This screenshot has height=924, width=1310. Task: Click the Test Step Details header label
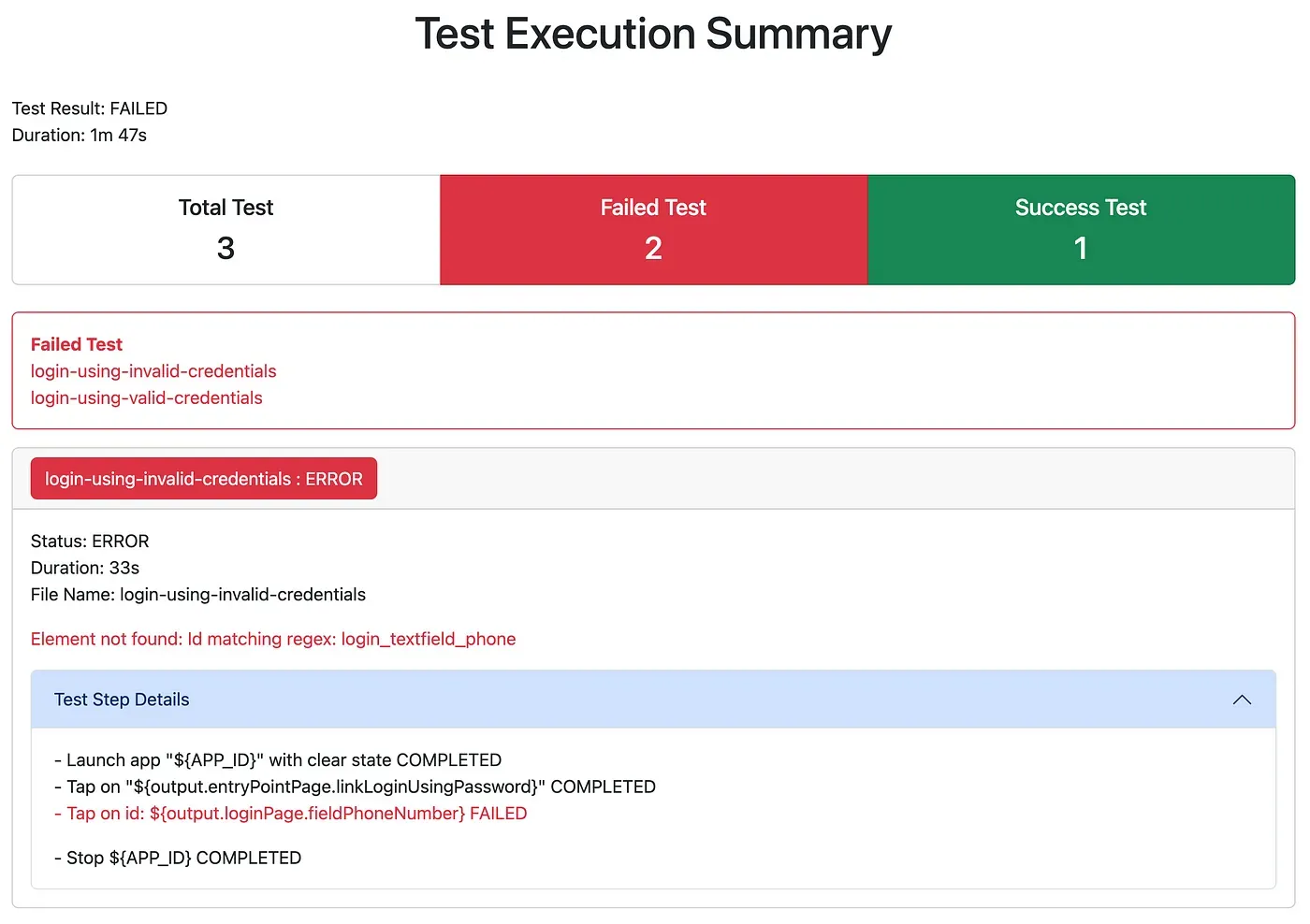coord(122,700)
